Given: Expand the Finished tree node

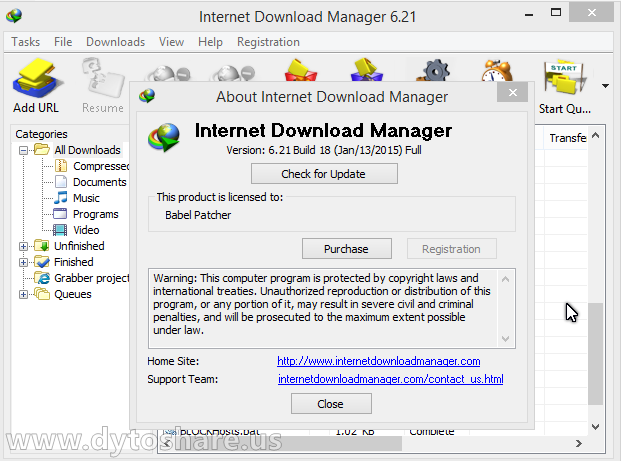Looking at the screenshot, I should 23,262.
